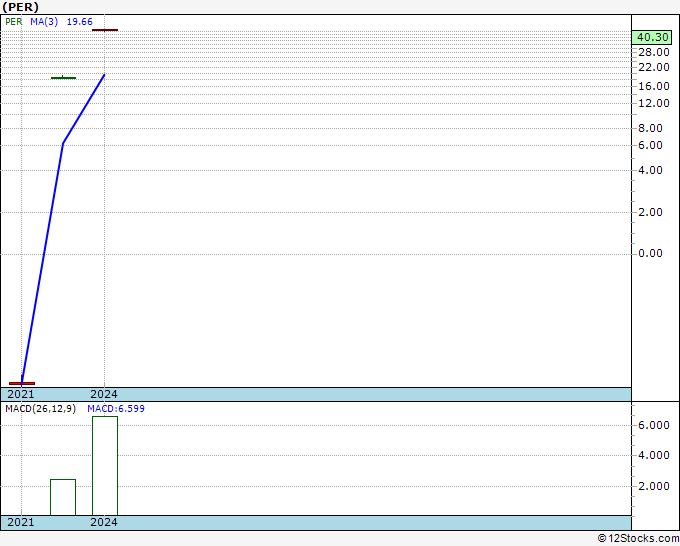
Task: Click the 28.00 price axis label
Action: tap(654, 52)
